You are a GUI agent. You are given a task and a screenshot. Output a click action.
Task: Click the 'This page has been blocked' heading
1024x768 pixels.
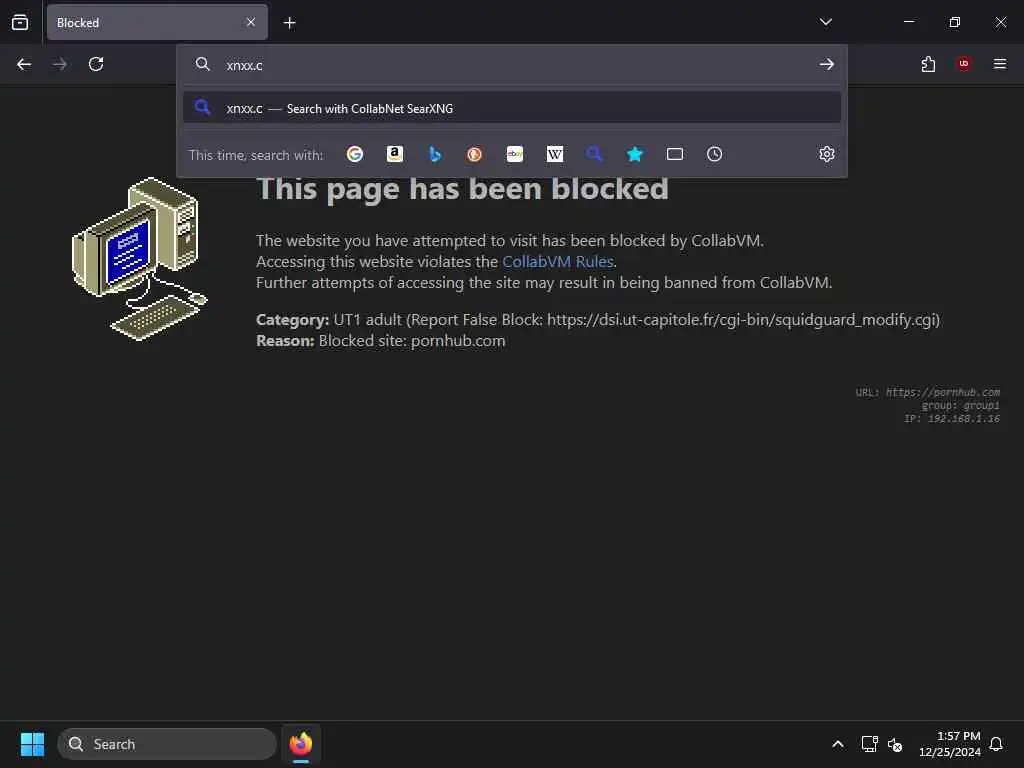[x=462, y=189]
